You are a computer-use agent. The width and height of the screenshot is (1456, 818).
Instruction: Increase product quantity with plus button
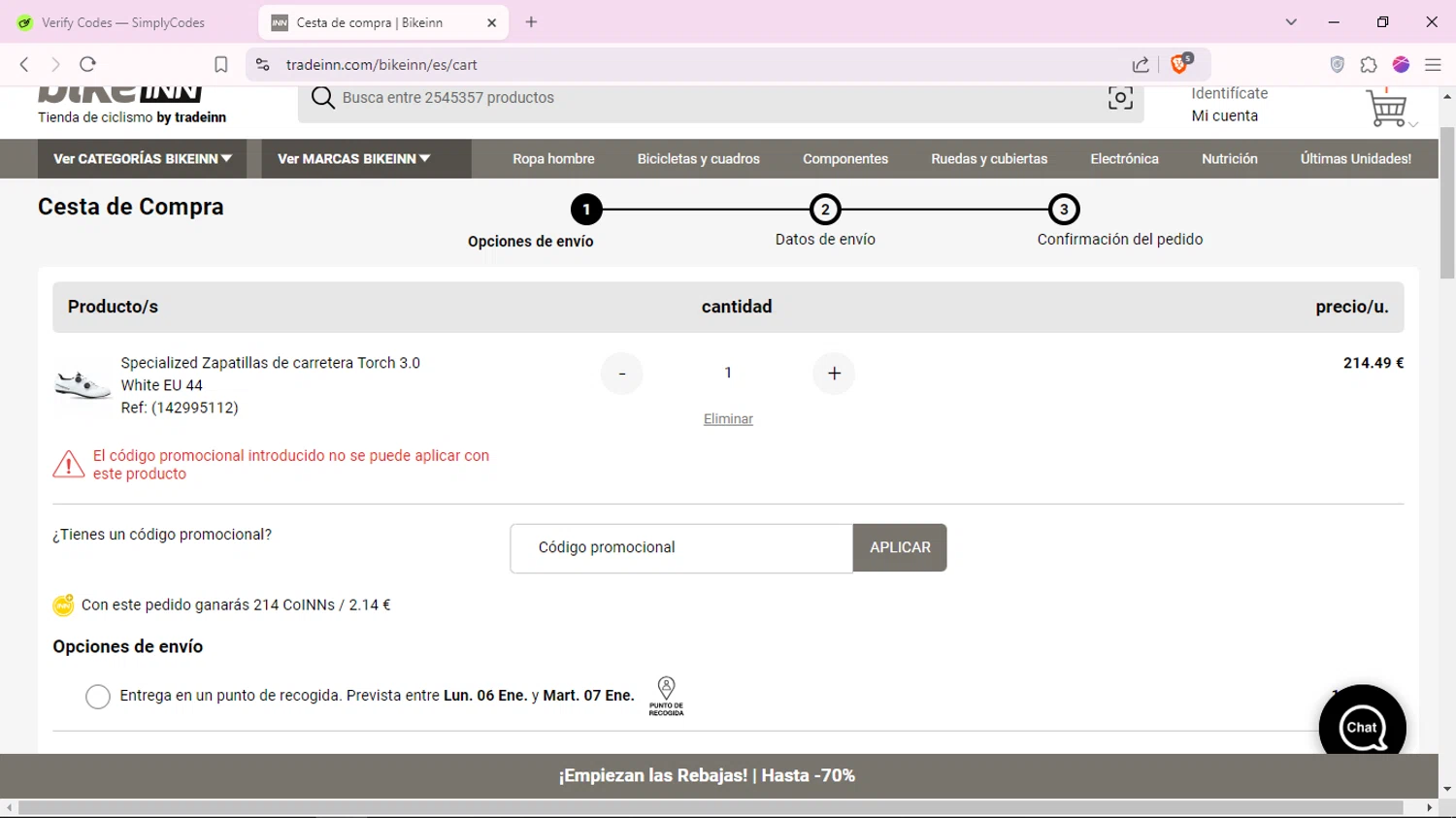coord(834,374)
